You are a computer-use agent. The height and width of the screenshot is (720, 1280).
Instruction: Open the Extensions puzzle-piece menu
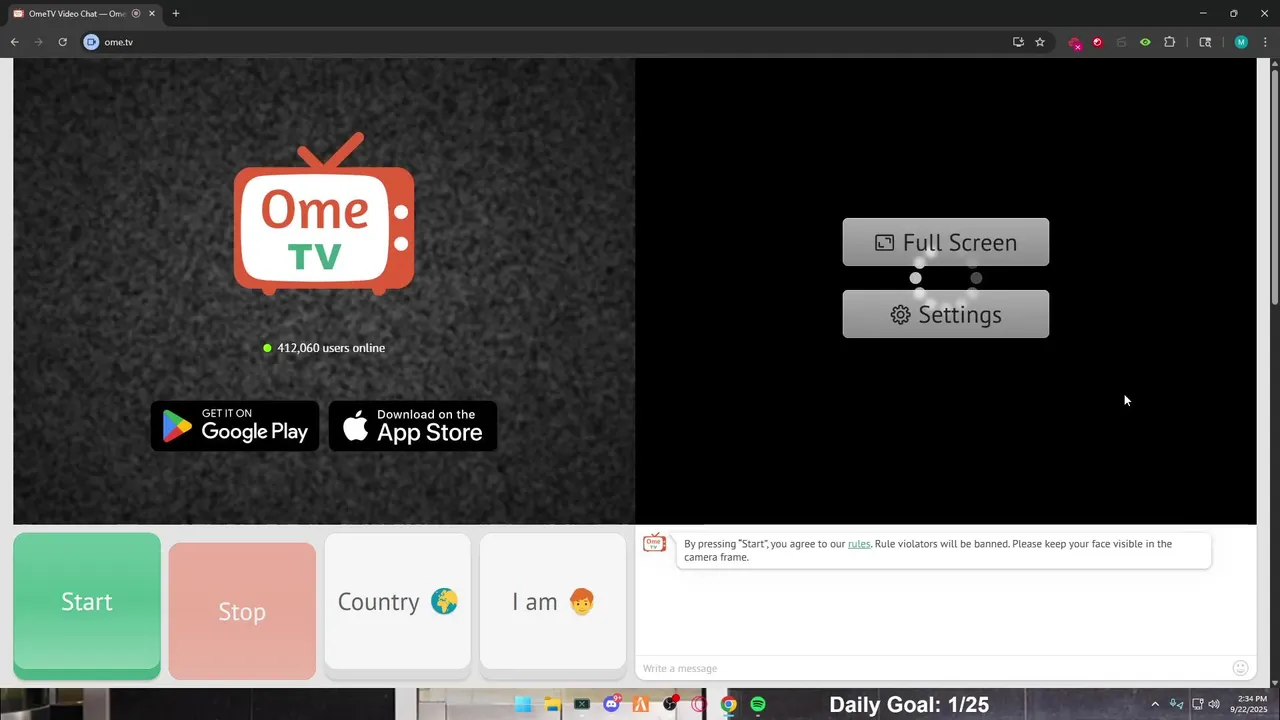[x=1169, y=42]
